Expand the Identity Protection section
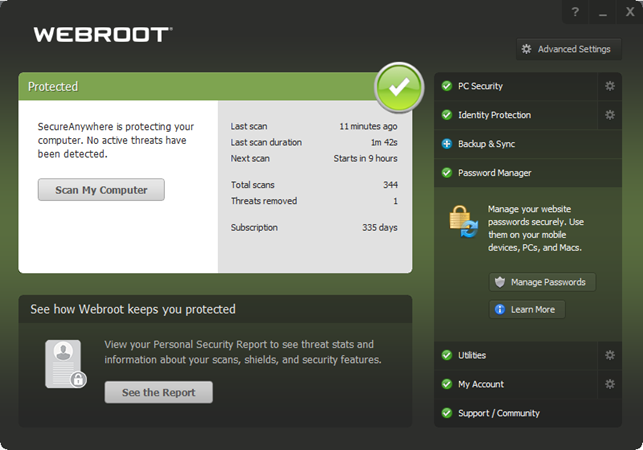The image size is (643, 450). [x=516, y=115]
